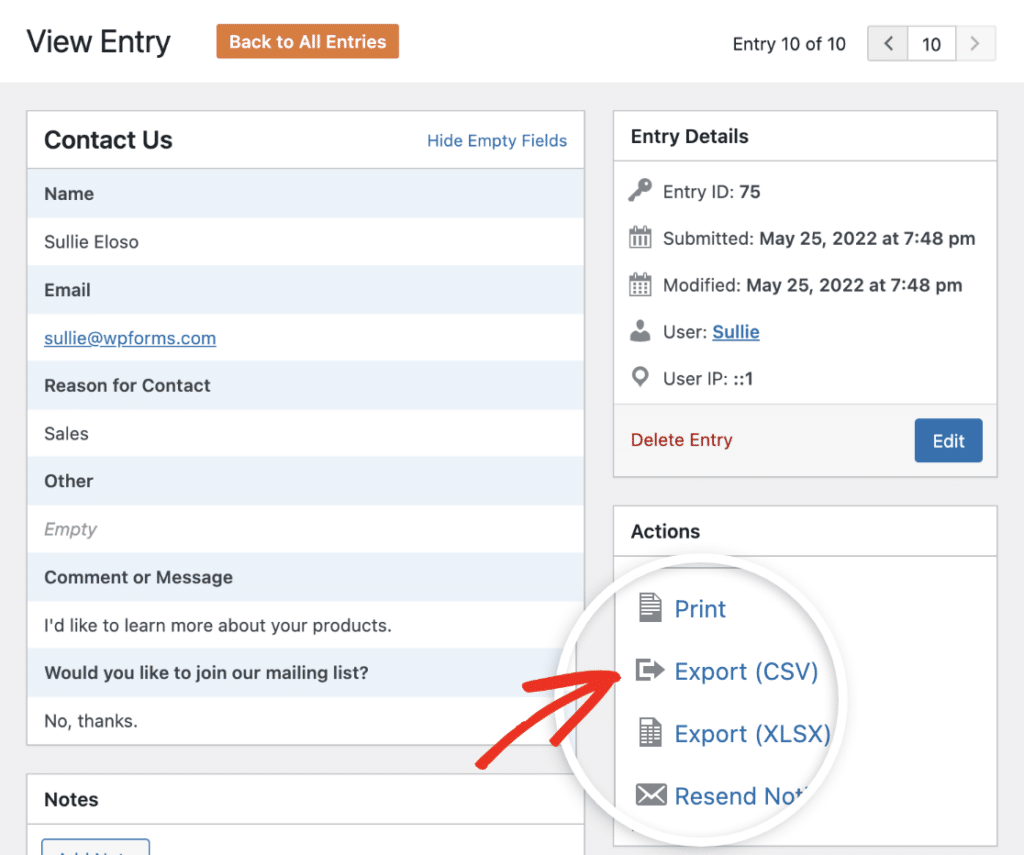Image resolution: width=1024 pixels, height=855 pixels.
Task: Click the Export XLSX spreadsheet icon
Action: click(x=650, y=733)
